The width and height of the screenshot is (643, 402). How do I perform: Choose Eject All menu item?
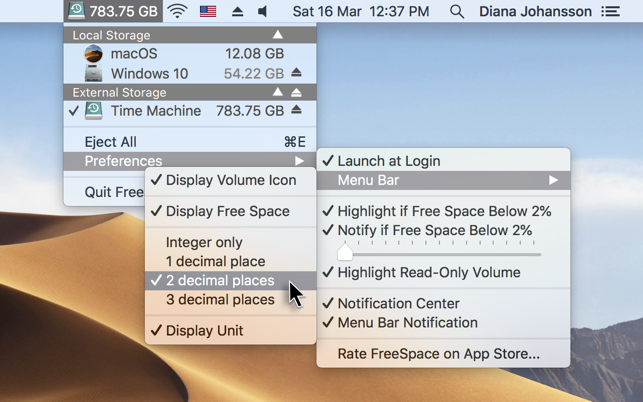pos(190,142)
